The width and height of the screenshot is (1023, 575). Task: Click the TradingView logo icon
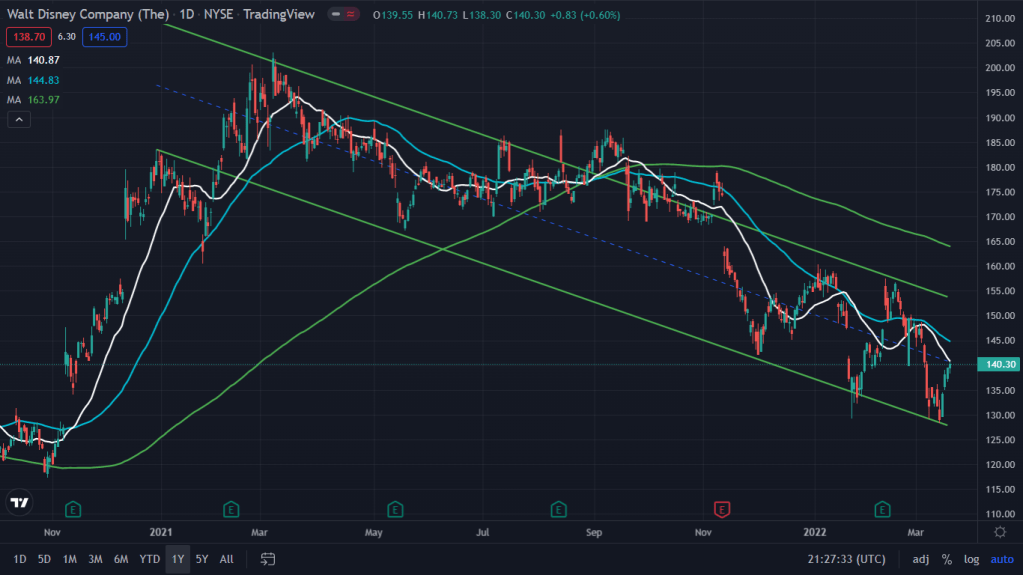click(18, 502)
